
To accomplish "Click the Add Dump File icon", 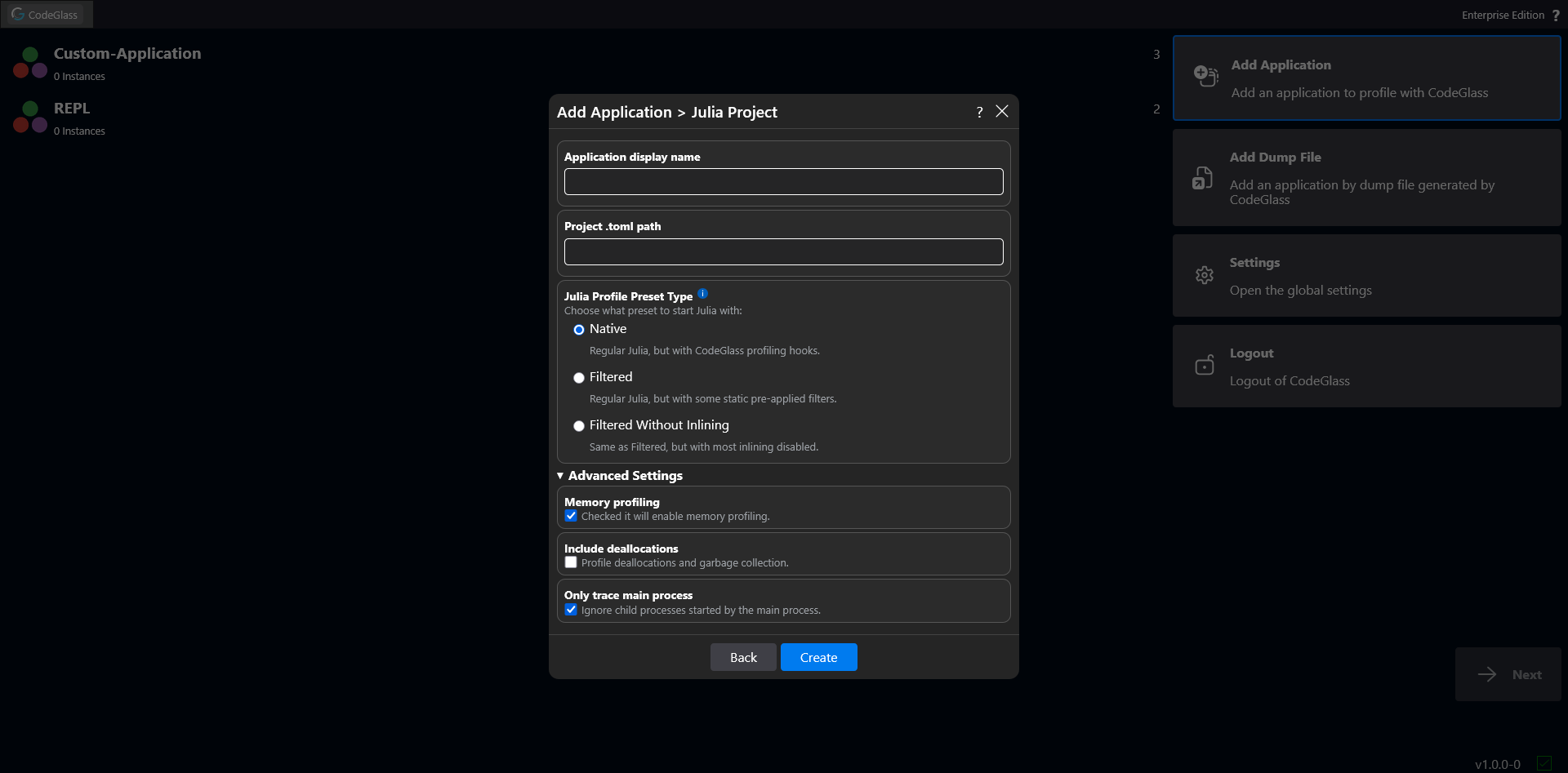I will point(1203,177).
